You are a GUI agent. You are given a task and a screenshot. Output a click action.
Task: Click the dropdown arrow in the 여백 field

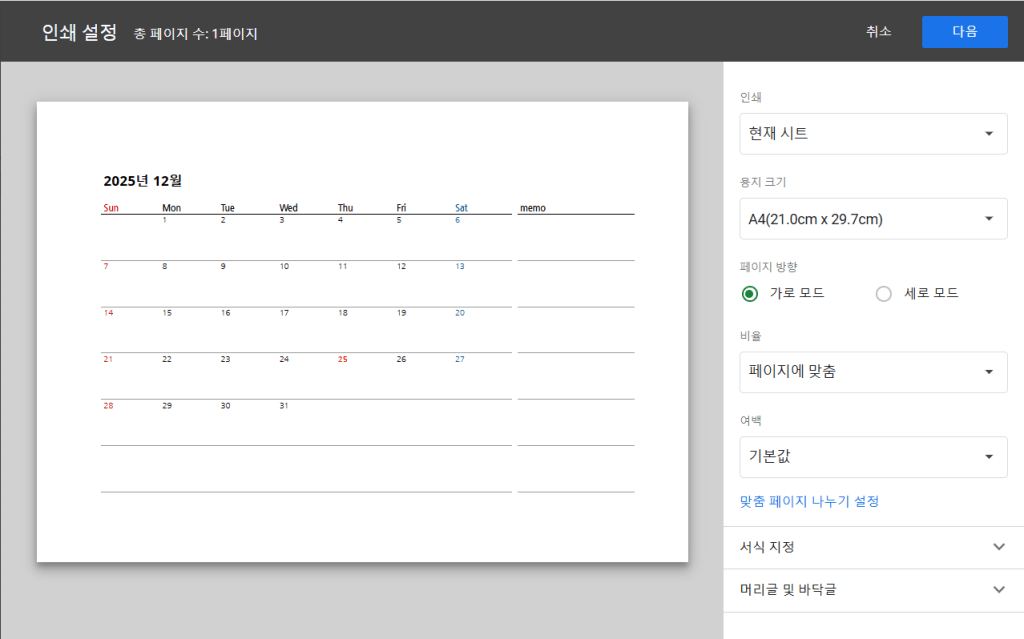pos(988,457)
